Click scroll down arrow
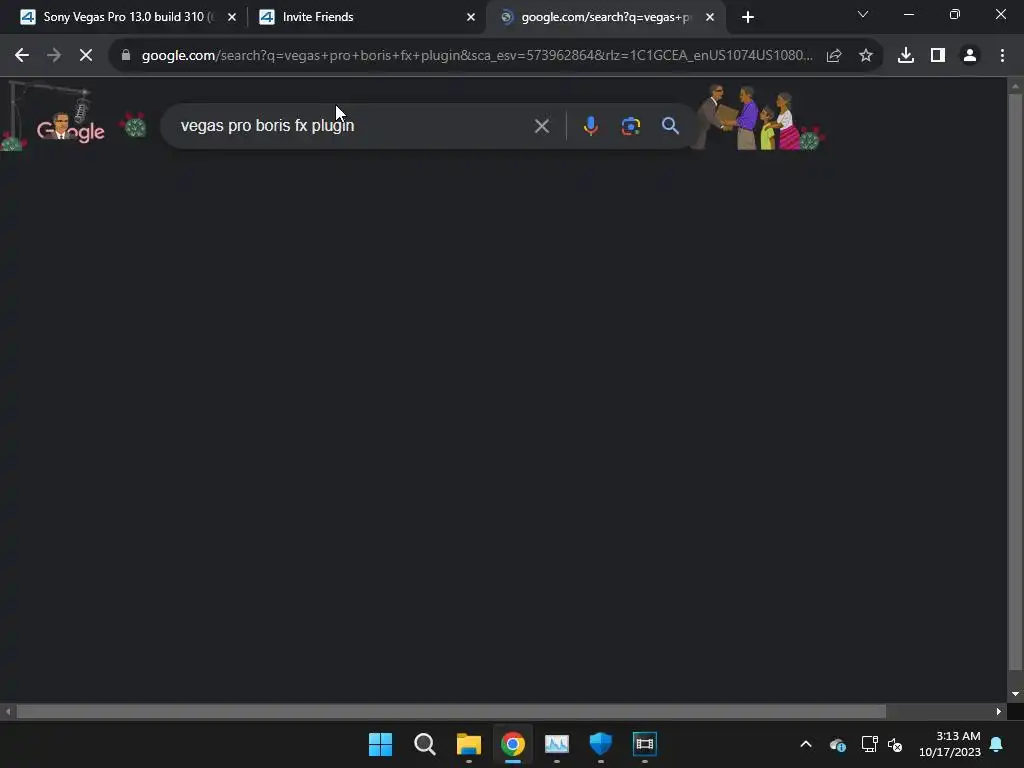1024x768 pixels. tap(1015, 694)
